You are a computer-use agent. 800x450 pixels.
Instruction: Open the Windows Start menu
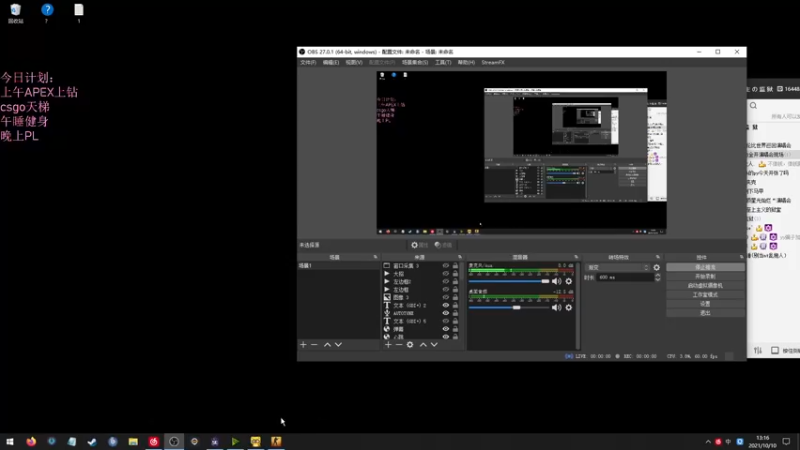pyautogui.click(x=10, y=441)
